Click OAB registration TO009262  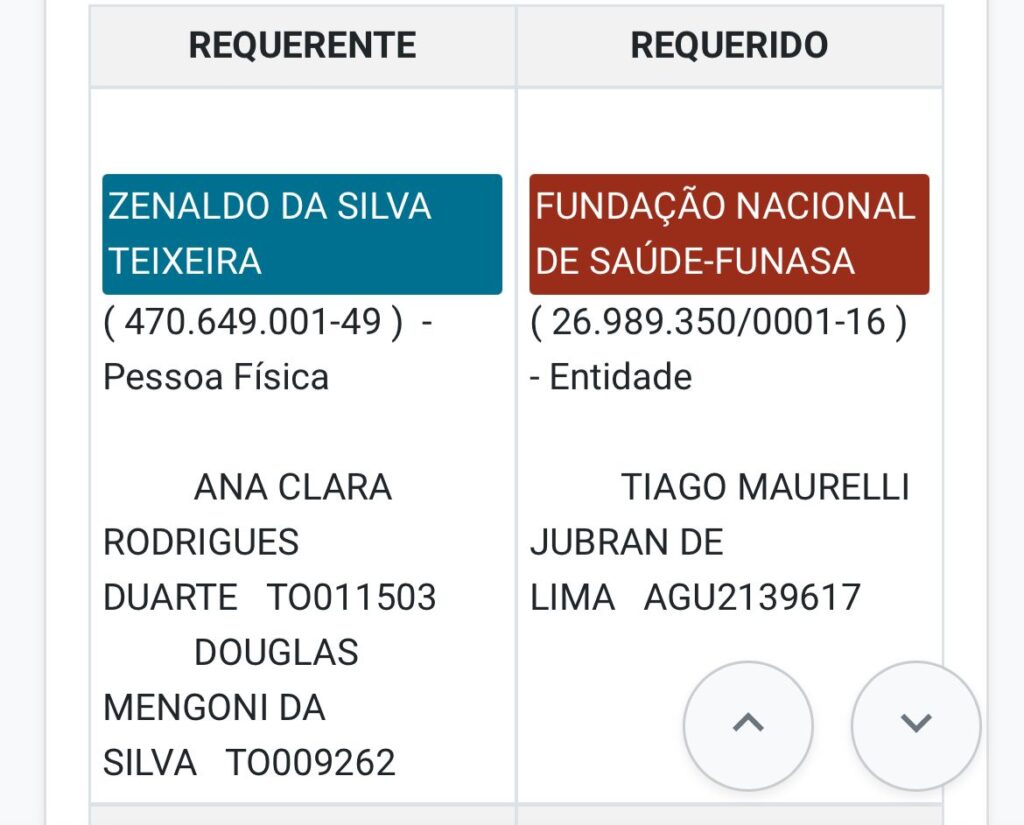pyautogui.click(x=310, y=763)
